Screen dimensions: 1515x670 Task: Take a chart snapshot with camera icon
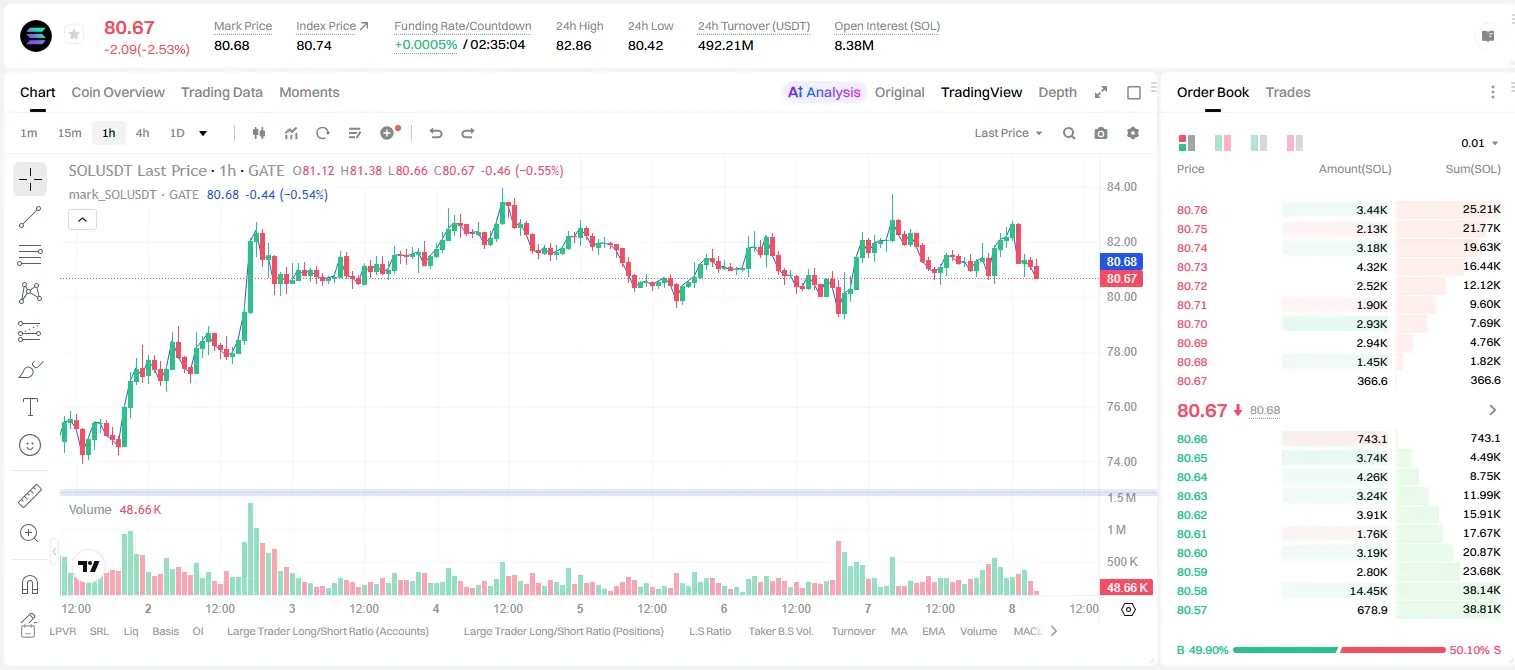[1101, 133]
